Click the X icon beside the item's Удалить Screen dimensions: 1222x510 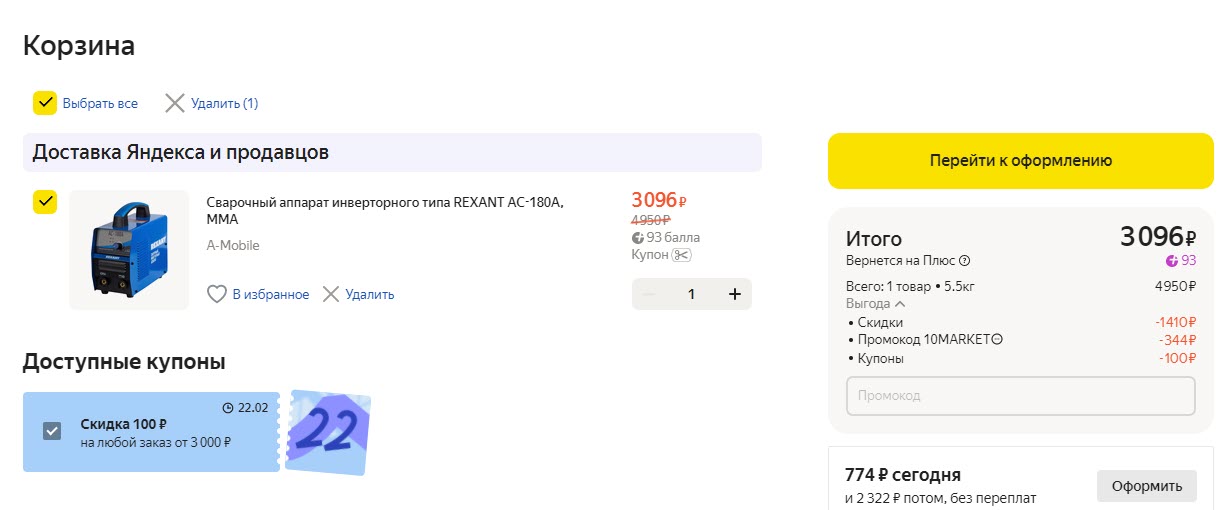(331, 294)
